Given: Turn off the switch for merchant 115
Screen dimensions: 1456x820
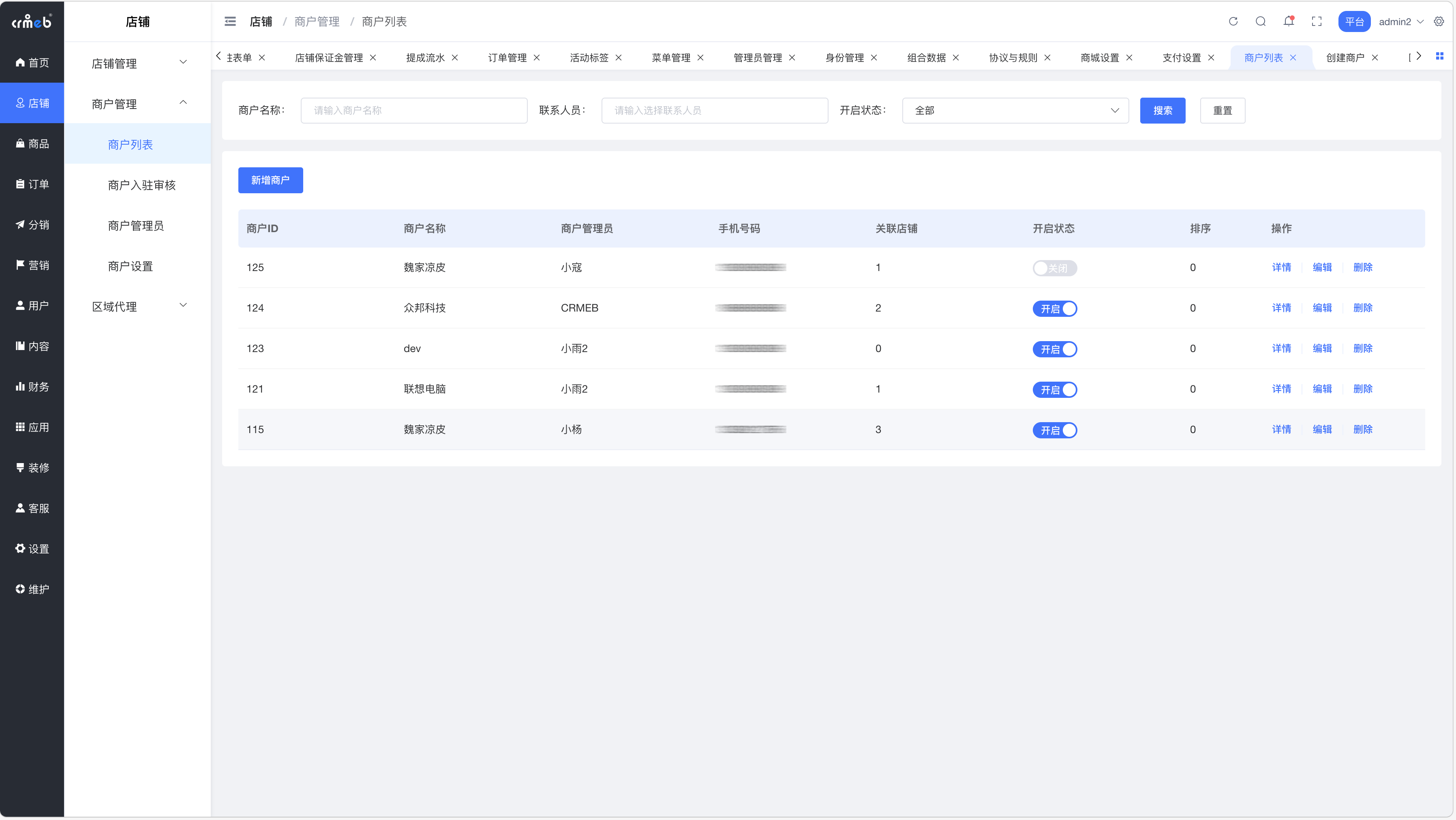Looking at the screenshot, I should [1054, 430].
